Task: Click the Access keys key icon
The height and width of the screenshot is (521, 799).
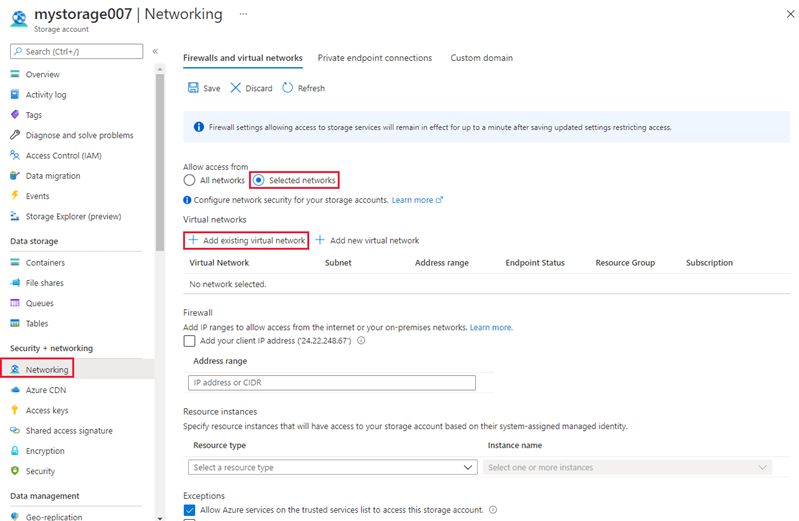Action: pyautogui.click(x=15, y=410)
